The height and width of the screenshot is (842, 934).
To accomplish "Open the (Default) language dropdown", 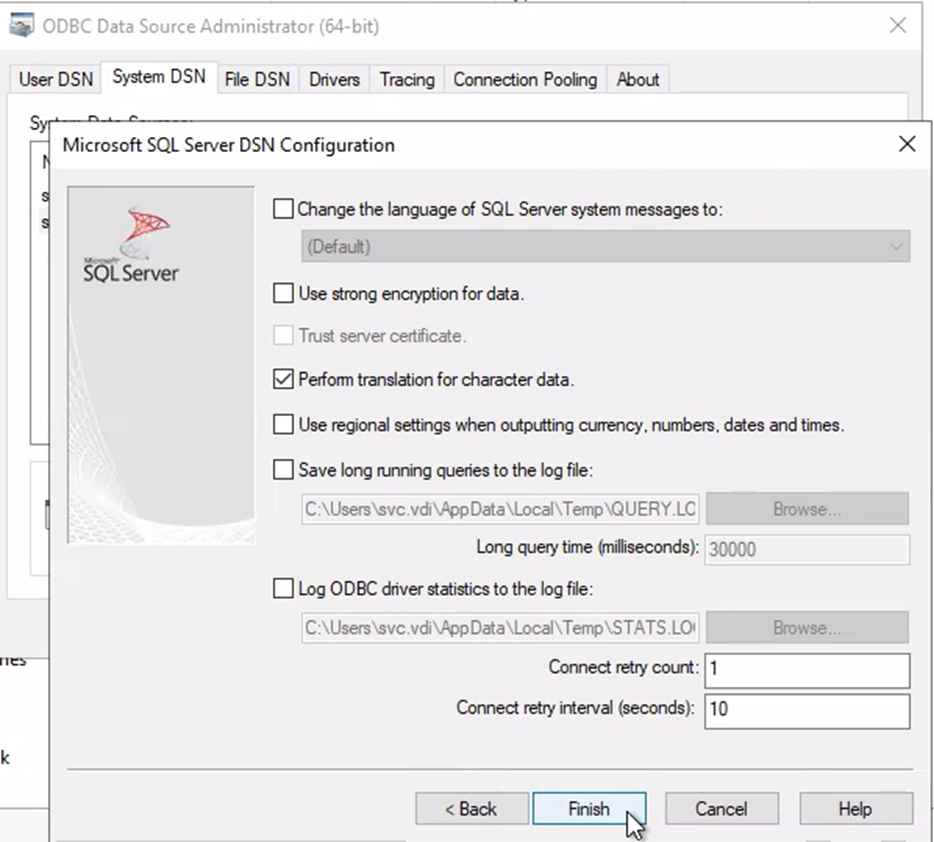I will [605, 247].
